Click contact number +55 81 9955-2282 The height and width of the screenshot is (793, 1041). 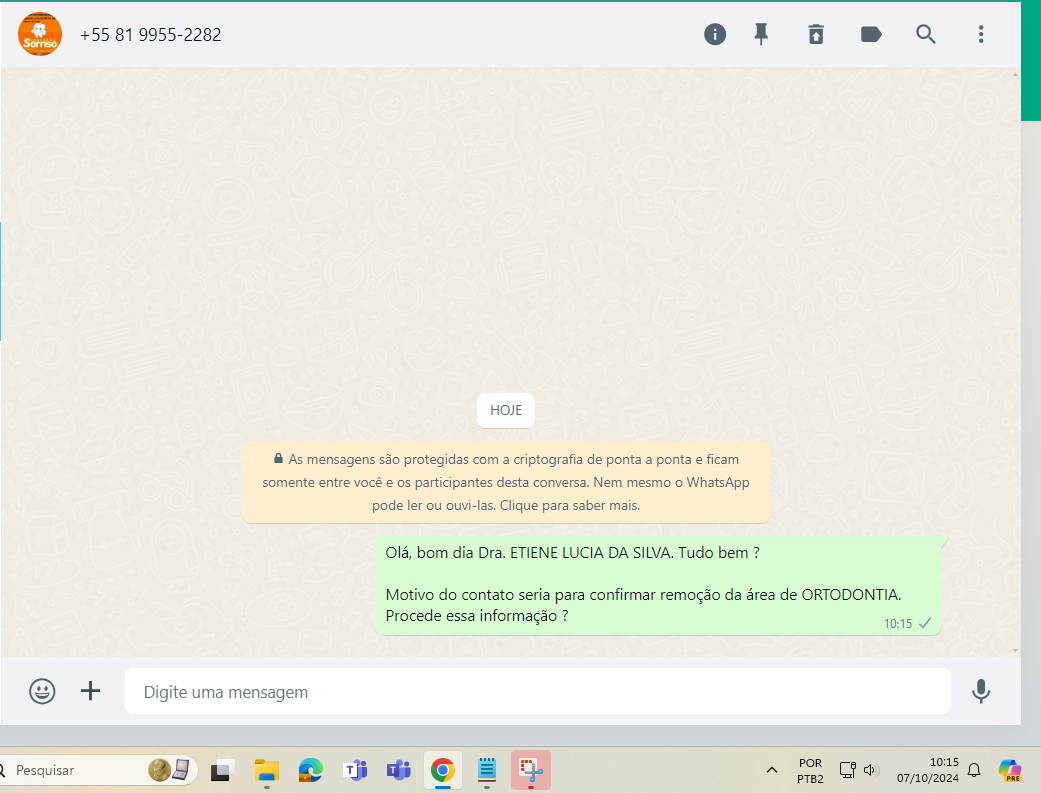pos(151,35)
